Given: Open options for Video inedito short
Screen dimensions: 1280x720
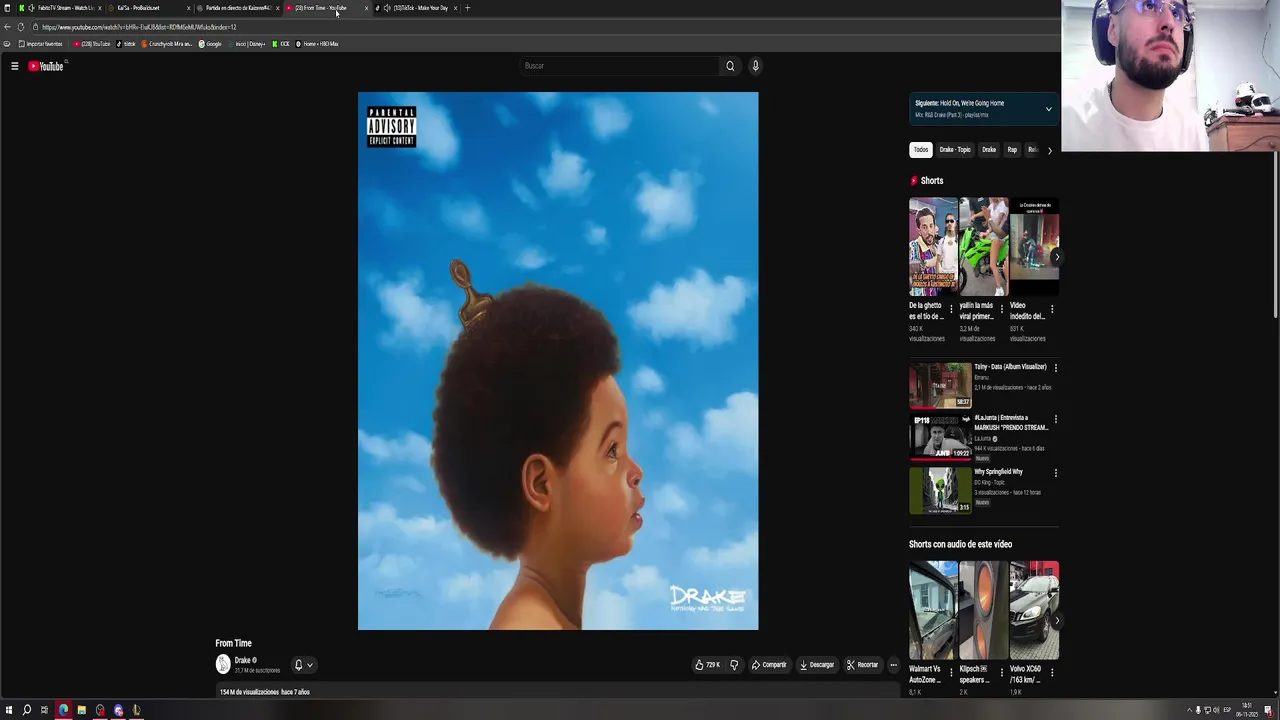Looking at the screenshot, I should click(x=1052, y=310).
